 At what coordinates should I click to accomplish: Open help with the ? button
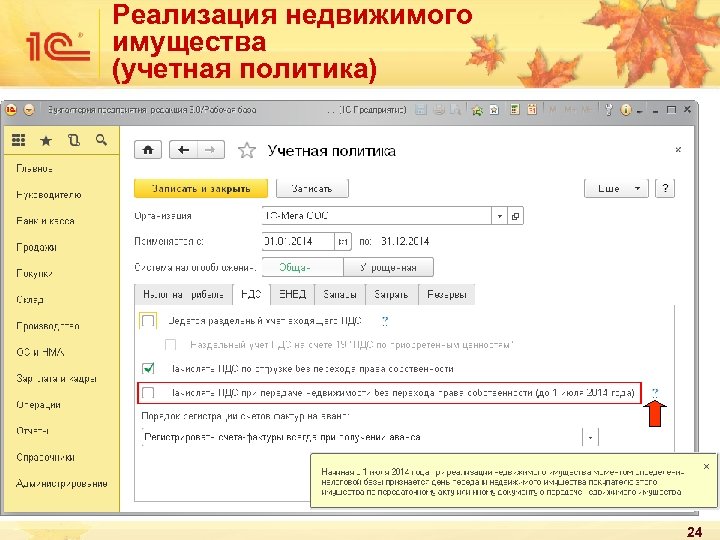(x=665, y=188)
